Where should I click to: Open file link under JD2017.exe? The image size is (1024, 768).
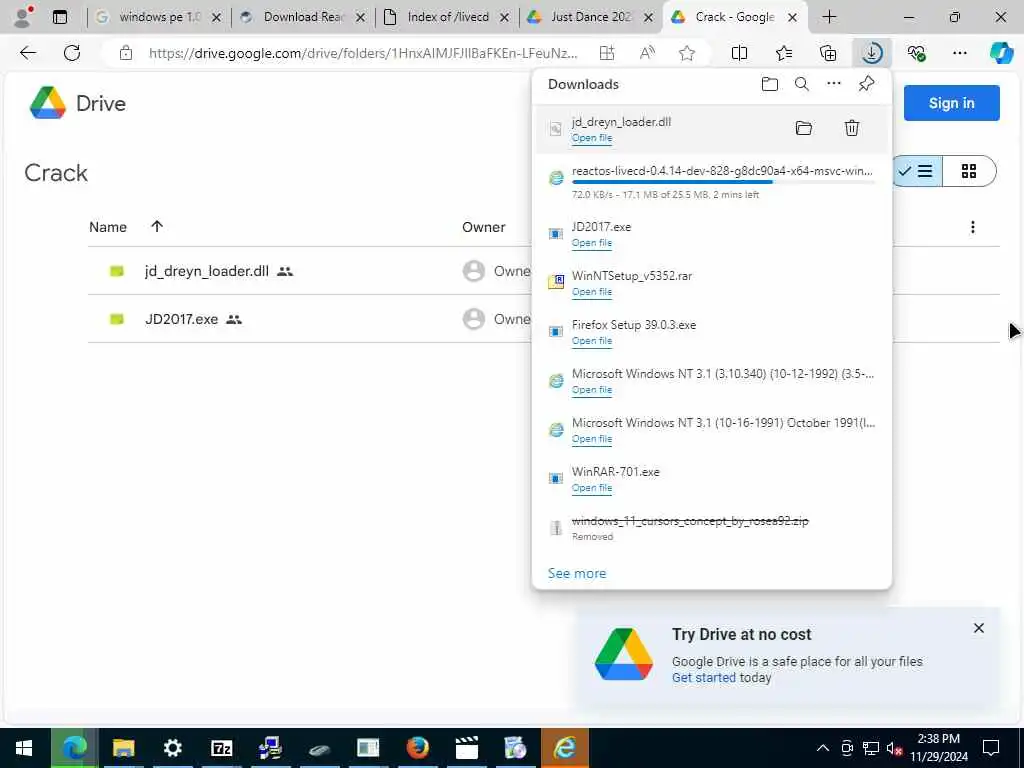tap(592, 243)
